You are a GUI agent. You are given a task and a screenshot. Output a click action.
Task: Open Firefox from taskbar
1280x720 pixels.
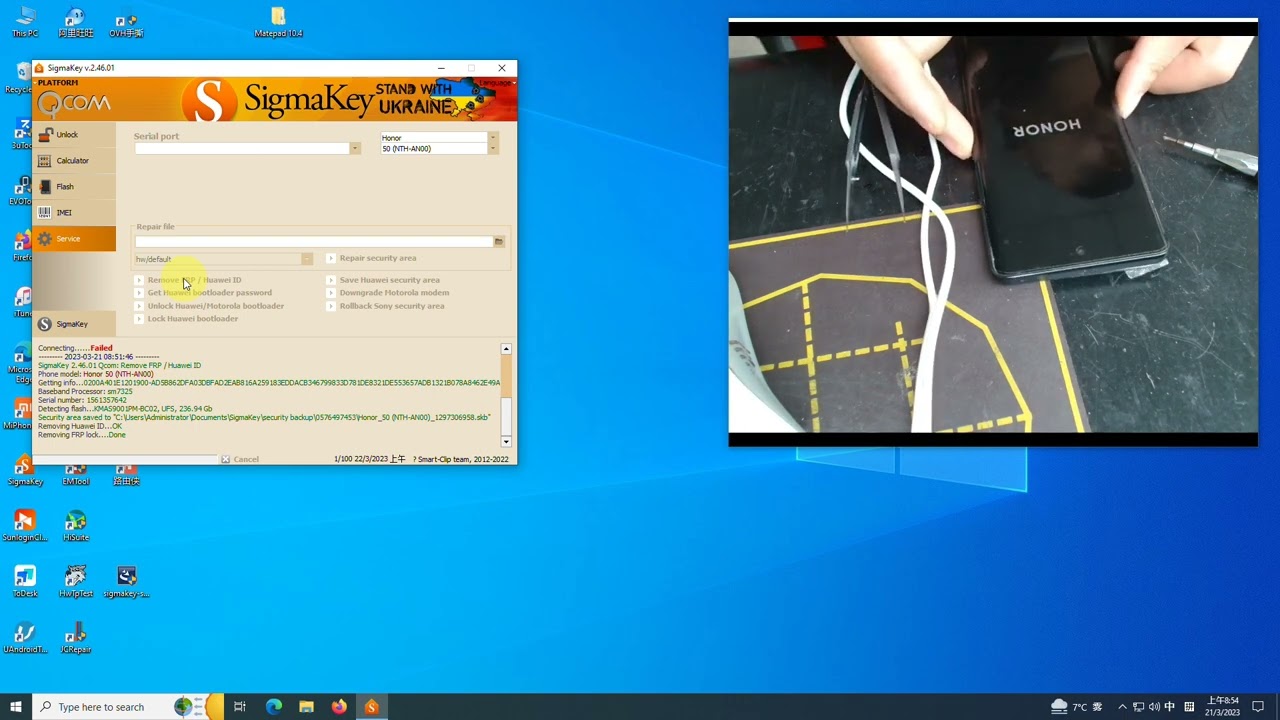click(339, 707)
